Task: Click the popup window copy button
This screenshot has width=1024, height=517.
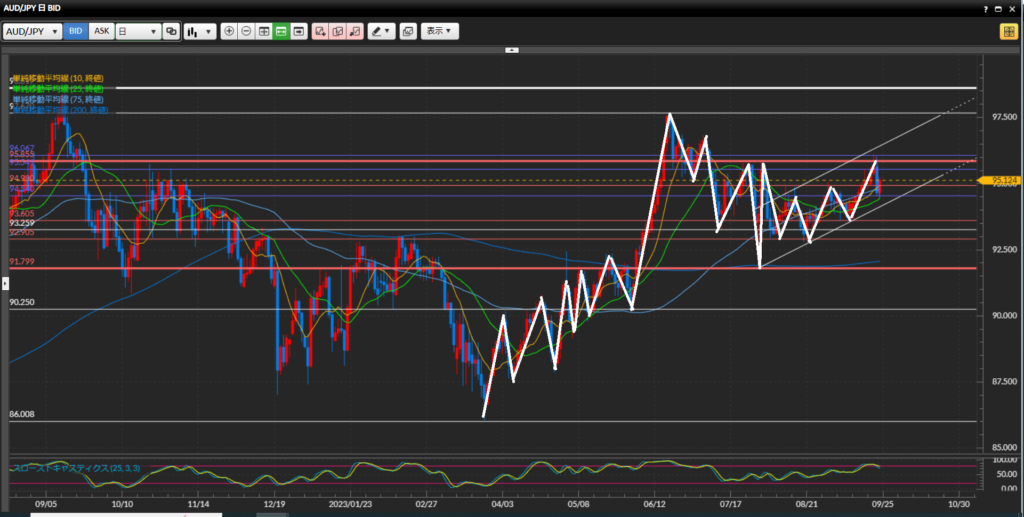Action: [x=408, y=31]
